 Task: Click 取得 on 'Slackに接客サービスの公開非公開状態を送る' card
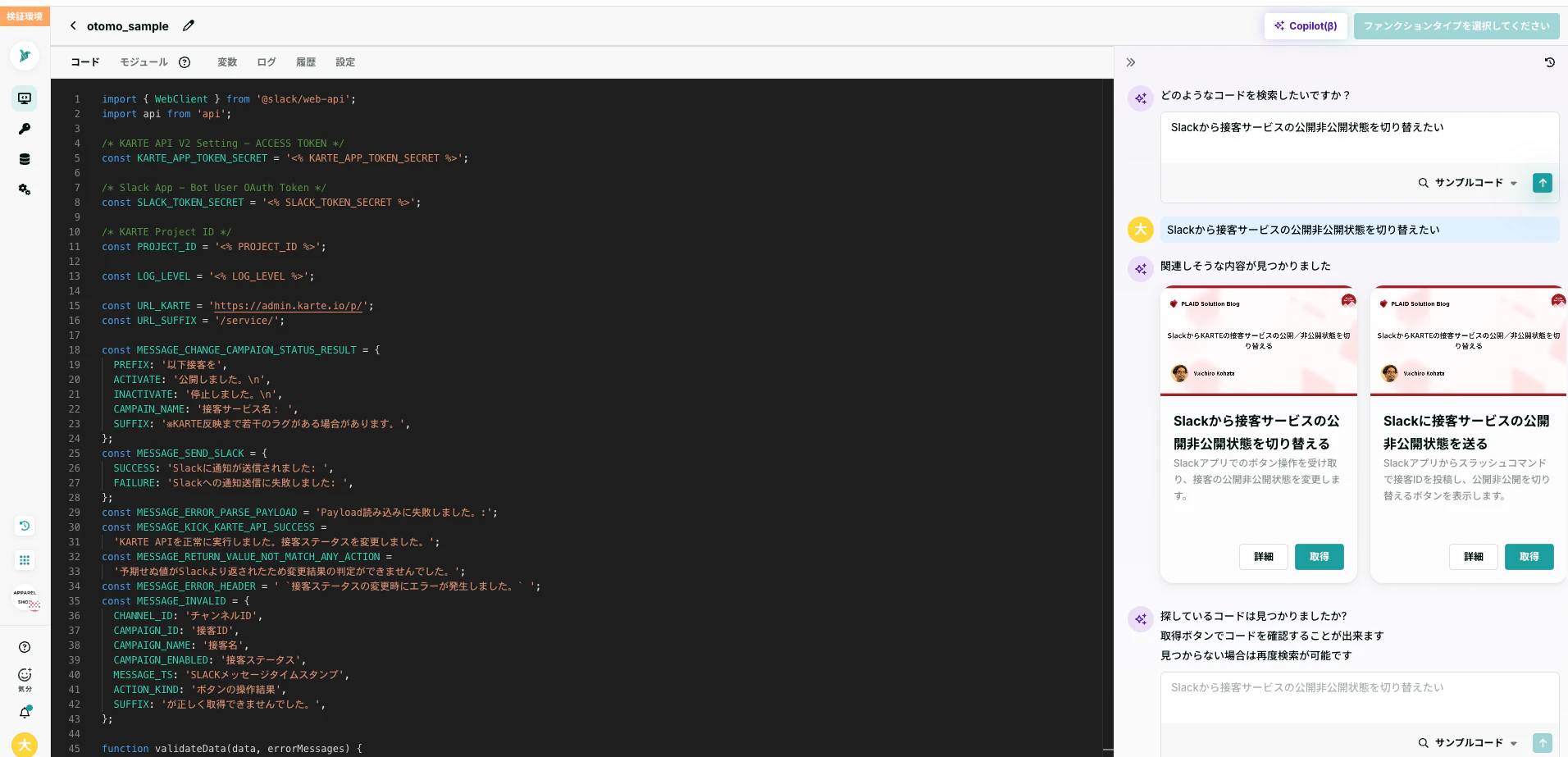tap(1529, 557)
